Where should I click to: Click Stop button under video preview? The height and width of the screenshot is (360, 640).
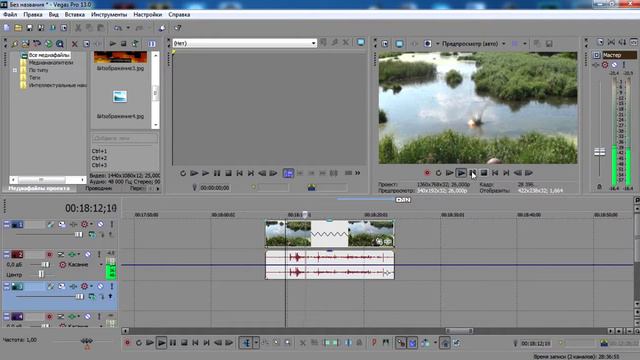pyautogui.click(x=484, y=173)
